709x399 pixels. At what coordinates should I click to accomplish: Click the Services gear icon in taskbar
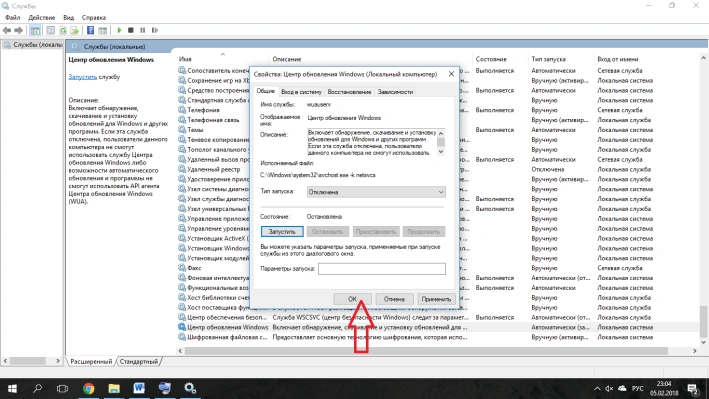190,388
